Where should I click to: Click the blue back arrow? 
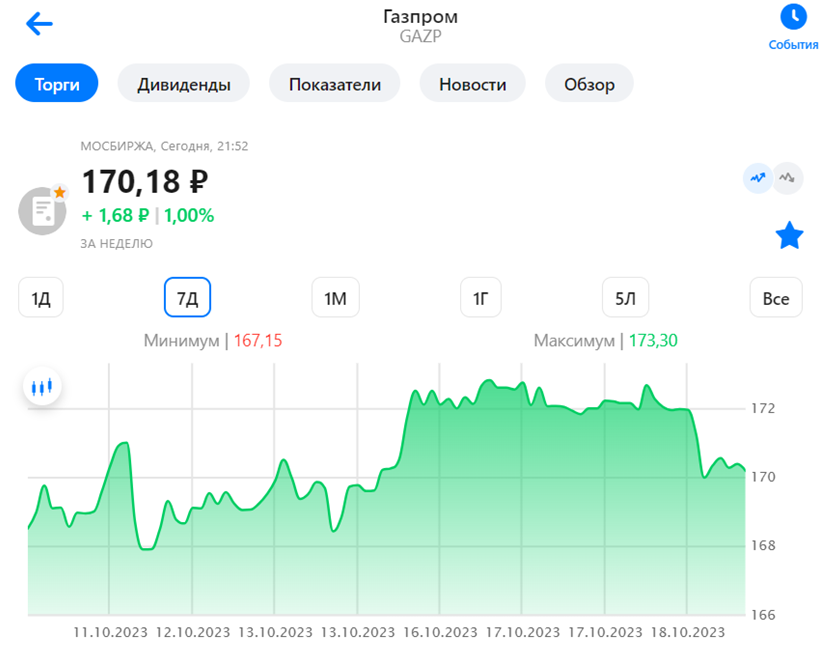tap(39, 24)
